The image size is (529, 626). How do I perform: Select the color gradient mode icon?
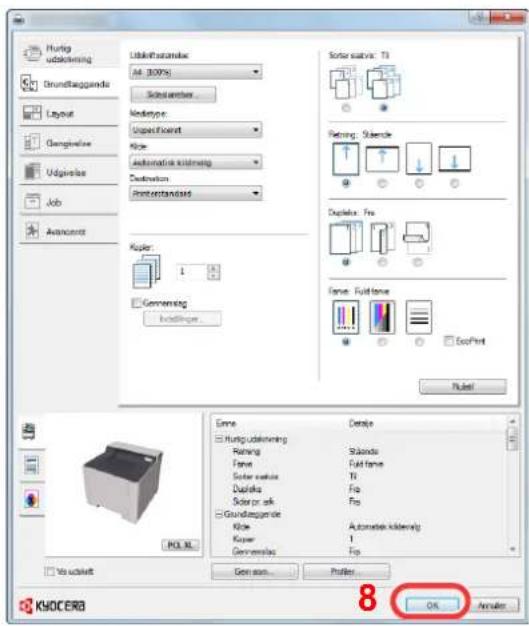coord(382,317)
